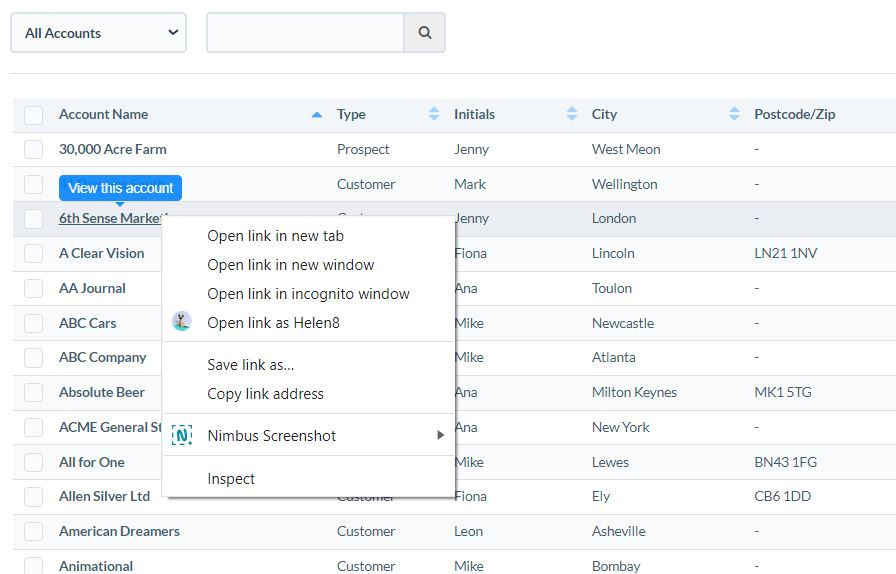Click the Type column sort icon
Viewport: 896px width, 574px height.
click(434, 114)
